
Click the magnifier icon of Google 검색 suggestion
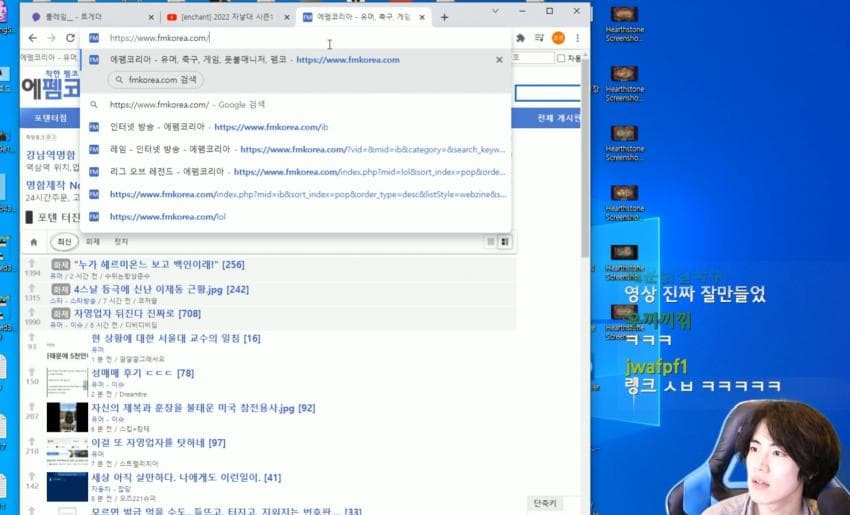pyautogui.click(x=94, y=105)
